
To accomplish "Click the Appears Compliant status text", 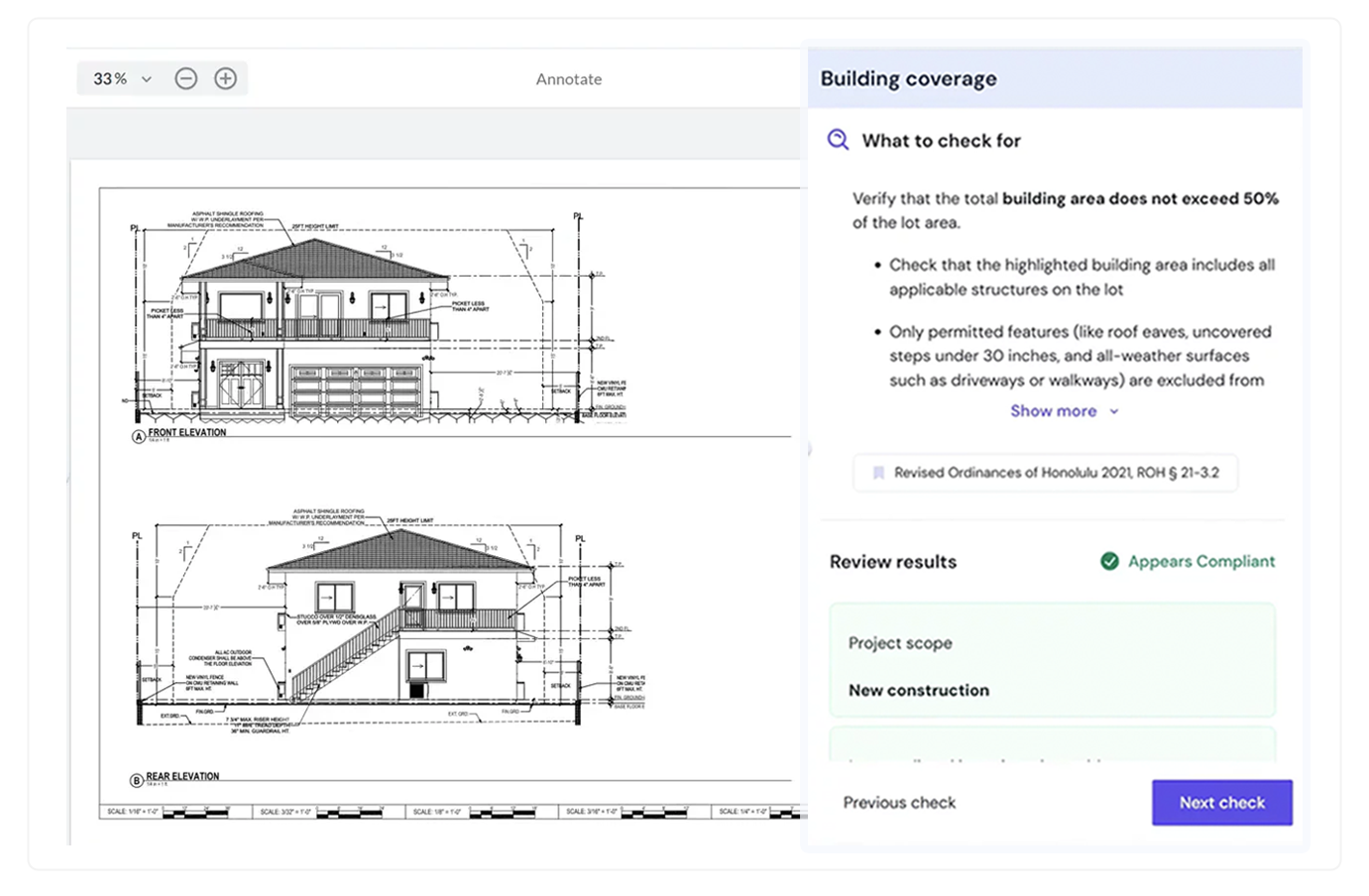I will point(1201,561).
